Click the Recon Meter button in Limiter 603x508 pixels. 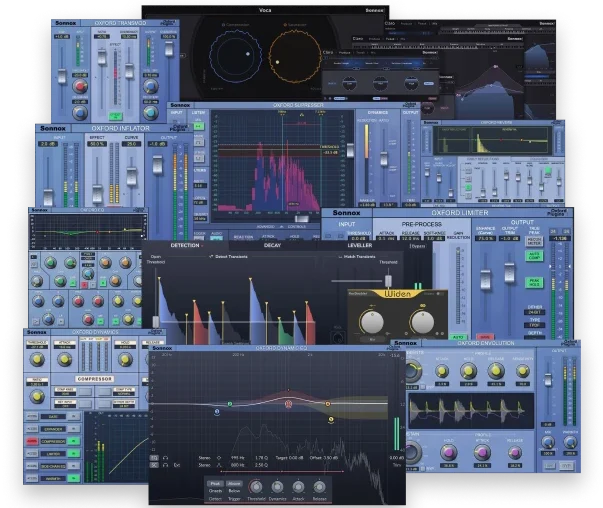pos(534,241)
